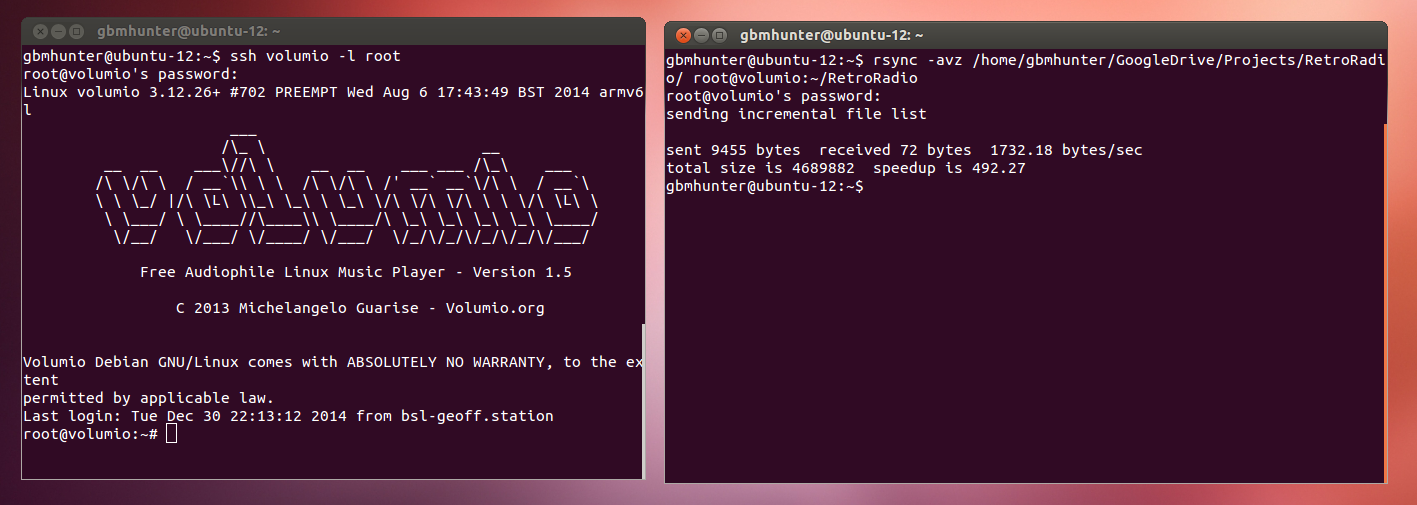Close the right rsync terminal window
The image size is (1417, 505).
coord(684,35)
